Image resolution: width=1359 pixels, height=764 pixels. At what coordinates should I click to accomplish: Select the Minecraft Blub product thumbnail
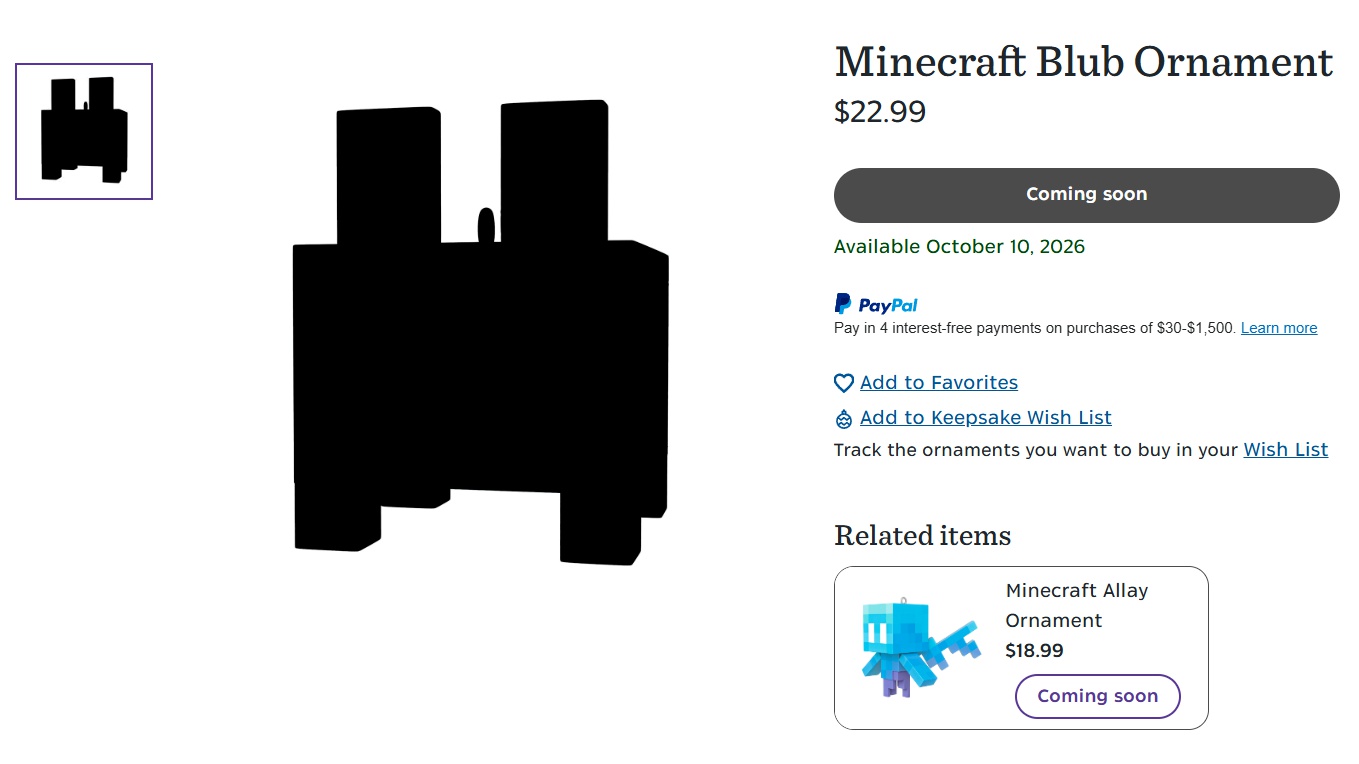[x=84, y=131]
